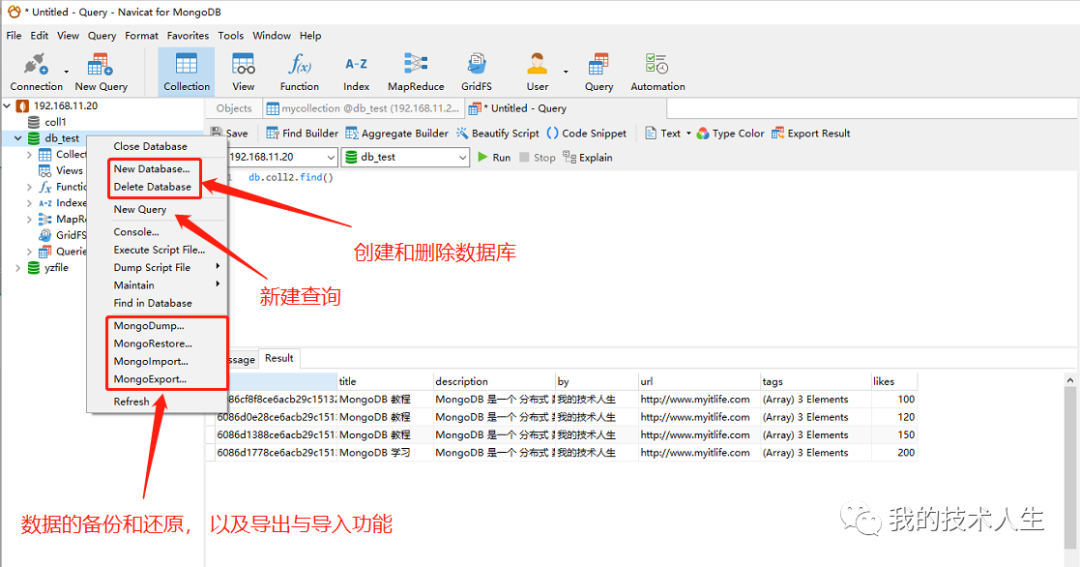This screenshot has height=567, width=1080.
Task: Expand the Collections tree node
Action: point(29,154)
